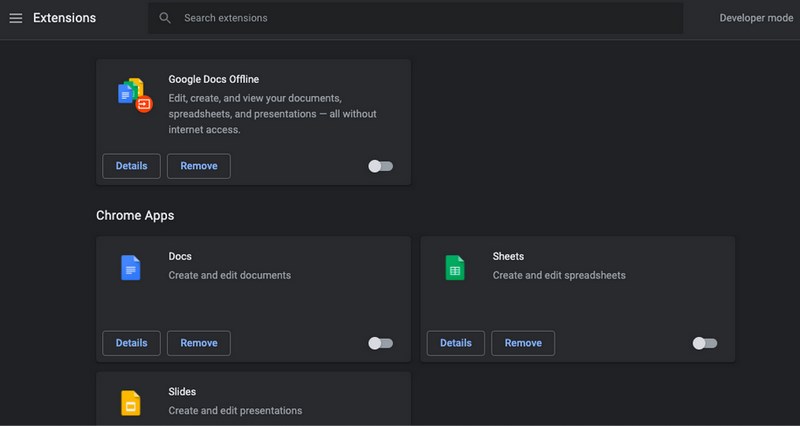This screenshot has width=800, height=426.
Task: Click the Docs app title text
Action: 180,256
